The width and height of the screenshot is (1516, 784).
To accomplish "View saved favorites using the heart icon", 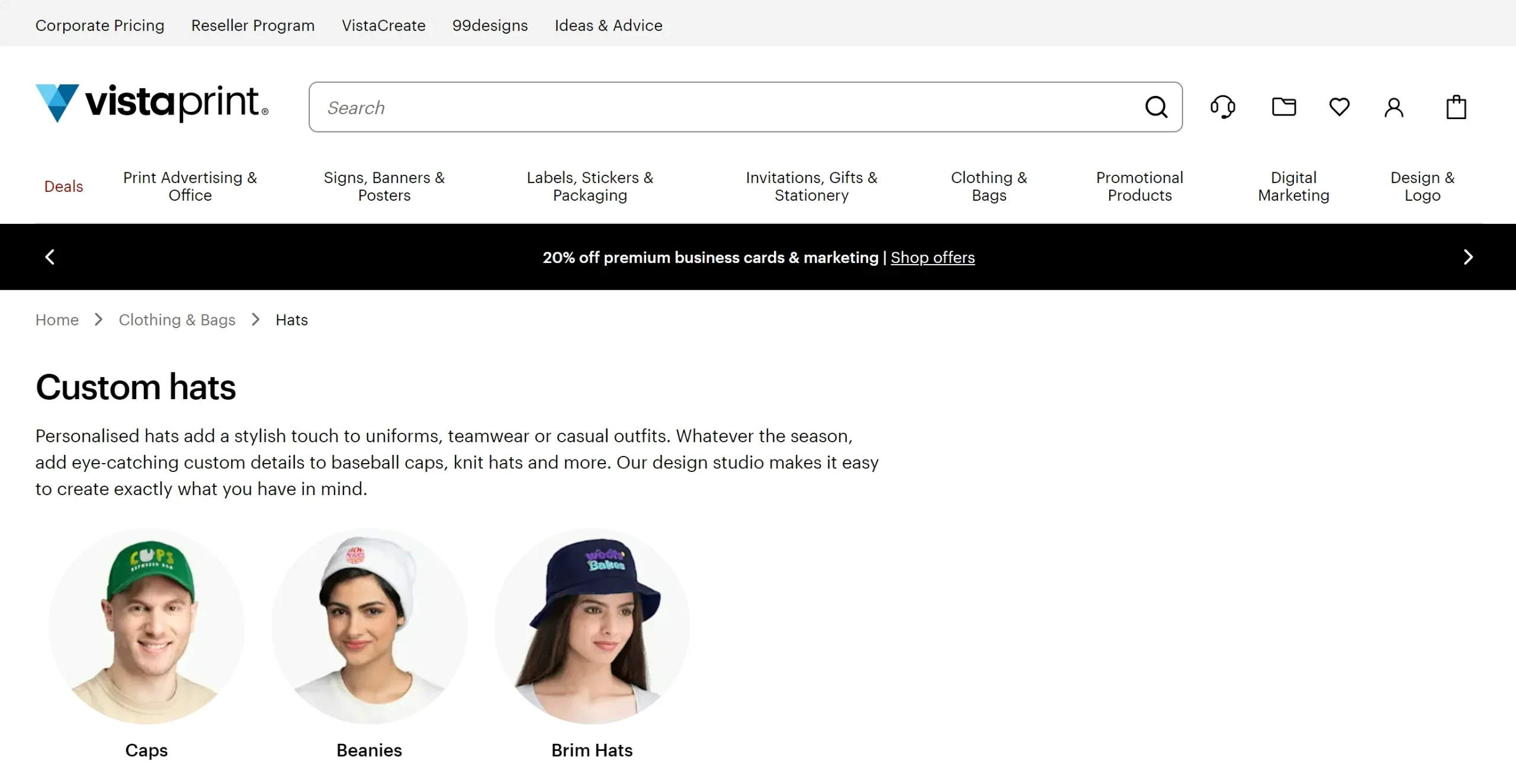I will point(1340,107).
